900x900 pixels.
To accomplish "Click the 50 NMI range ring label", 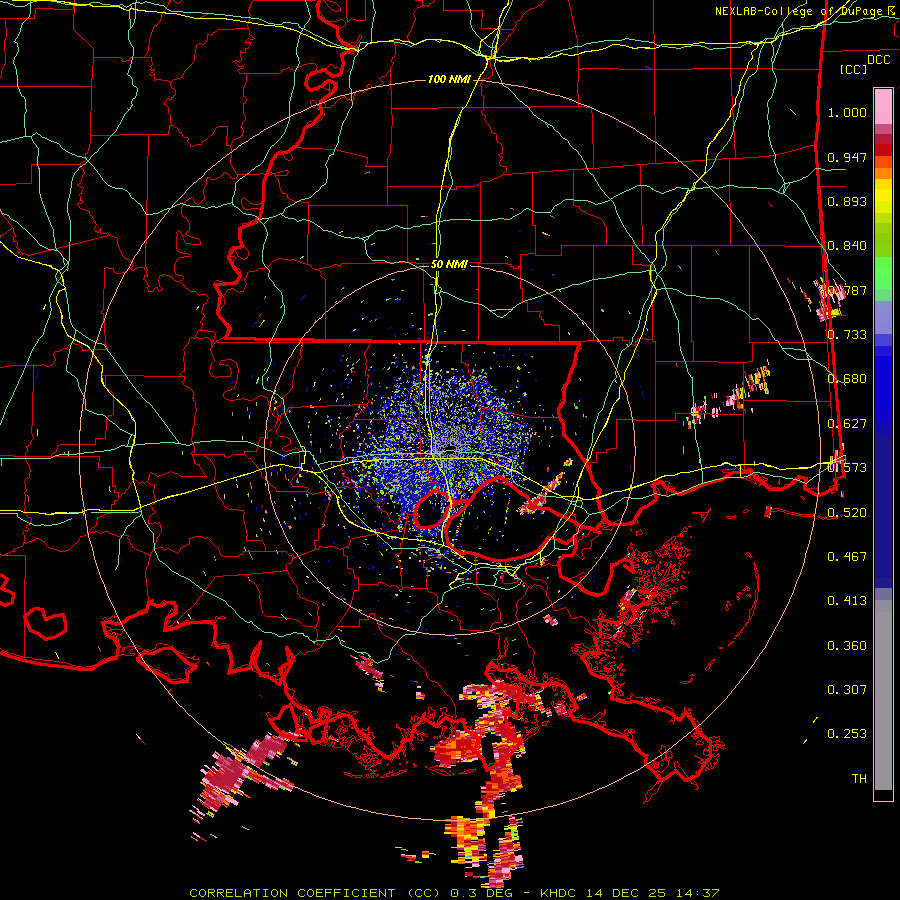I will coord(449,264).
